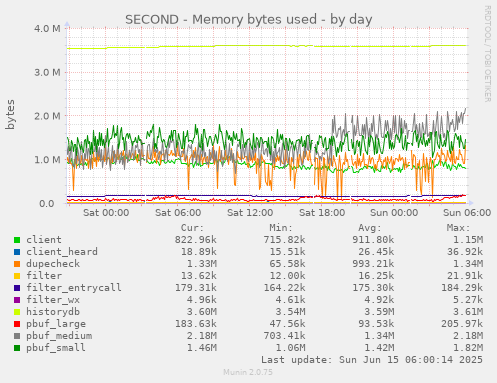Viewport: 497px width, 383px height.
Task: Select the 'historydb' legend label
Action: (53, 312)
